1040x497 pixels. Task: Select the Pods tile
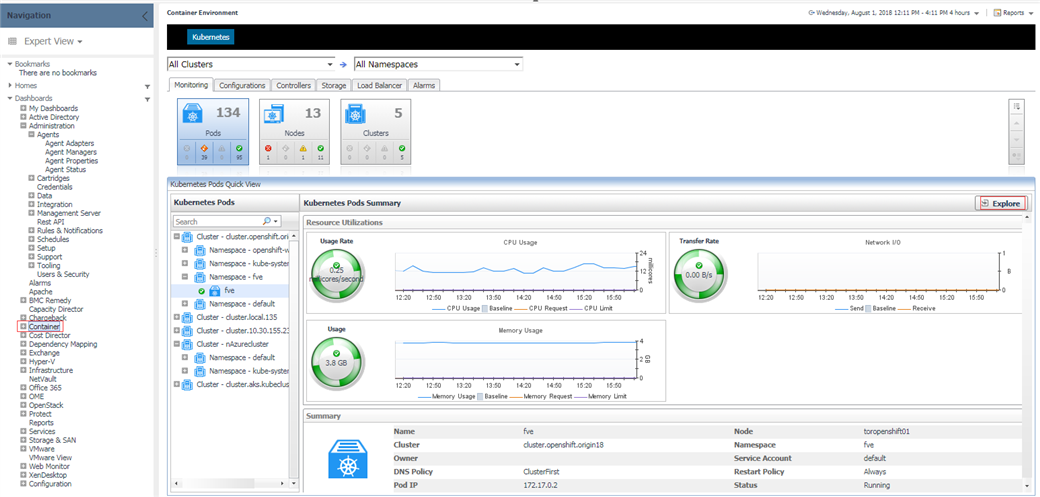(213, 131)
